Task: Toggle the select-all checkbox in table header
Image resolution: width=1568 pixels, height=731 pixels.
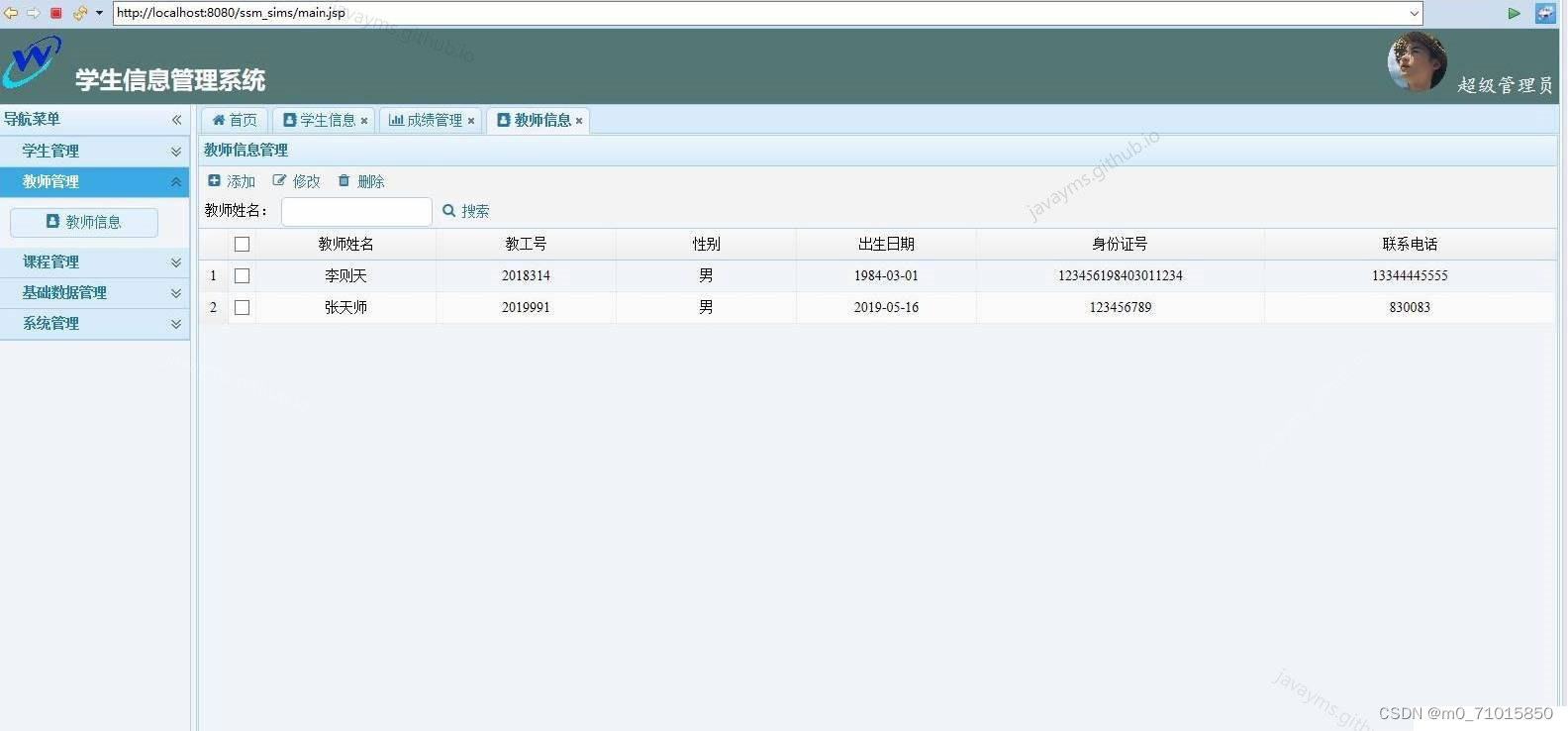Action: point(242,244)
